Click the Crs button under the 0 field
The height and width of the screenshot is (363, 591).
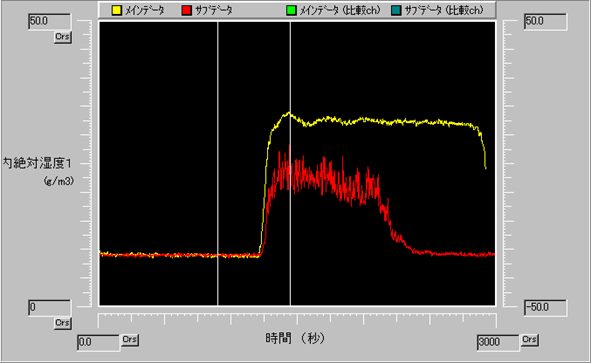click(x=63, y=323)
